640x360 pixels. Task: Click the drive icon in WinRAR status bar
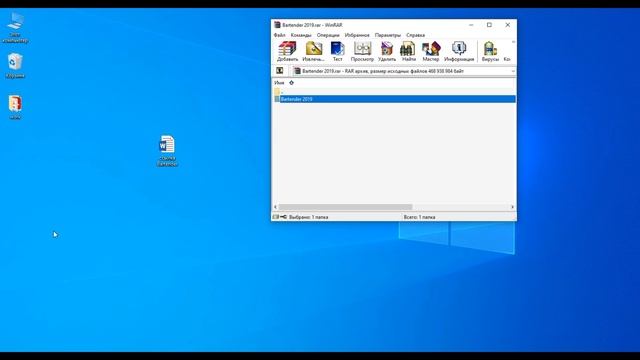(276, 217)
